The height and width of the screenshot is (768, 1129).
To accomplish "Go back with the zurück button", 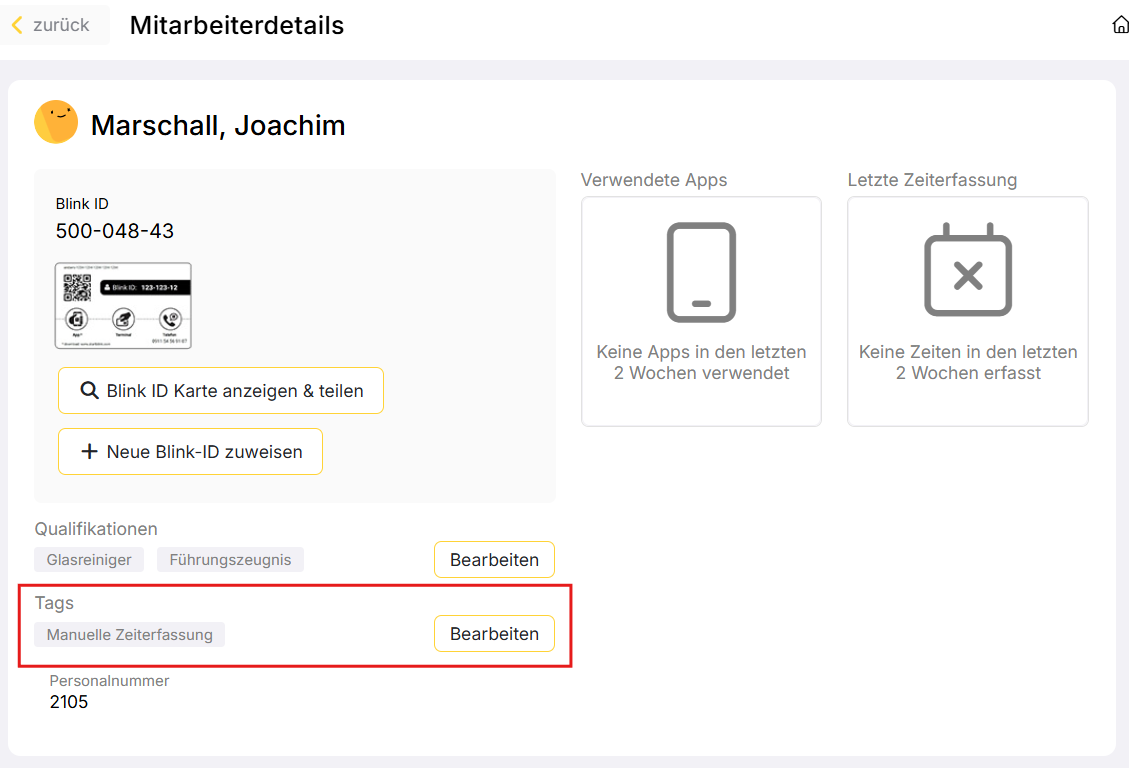I will (52, 25).
